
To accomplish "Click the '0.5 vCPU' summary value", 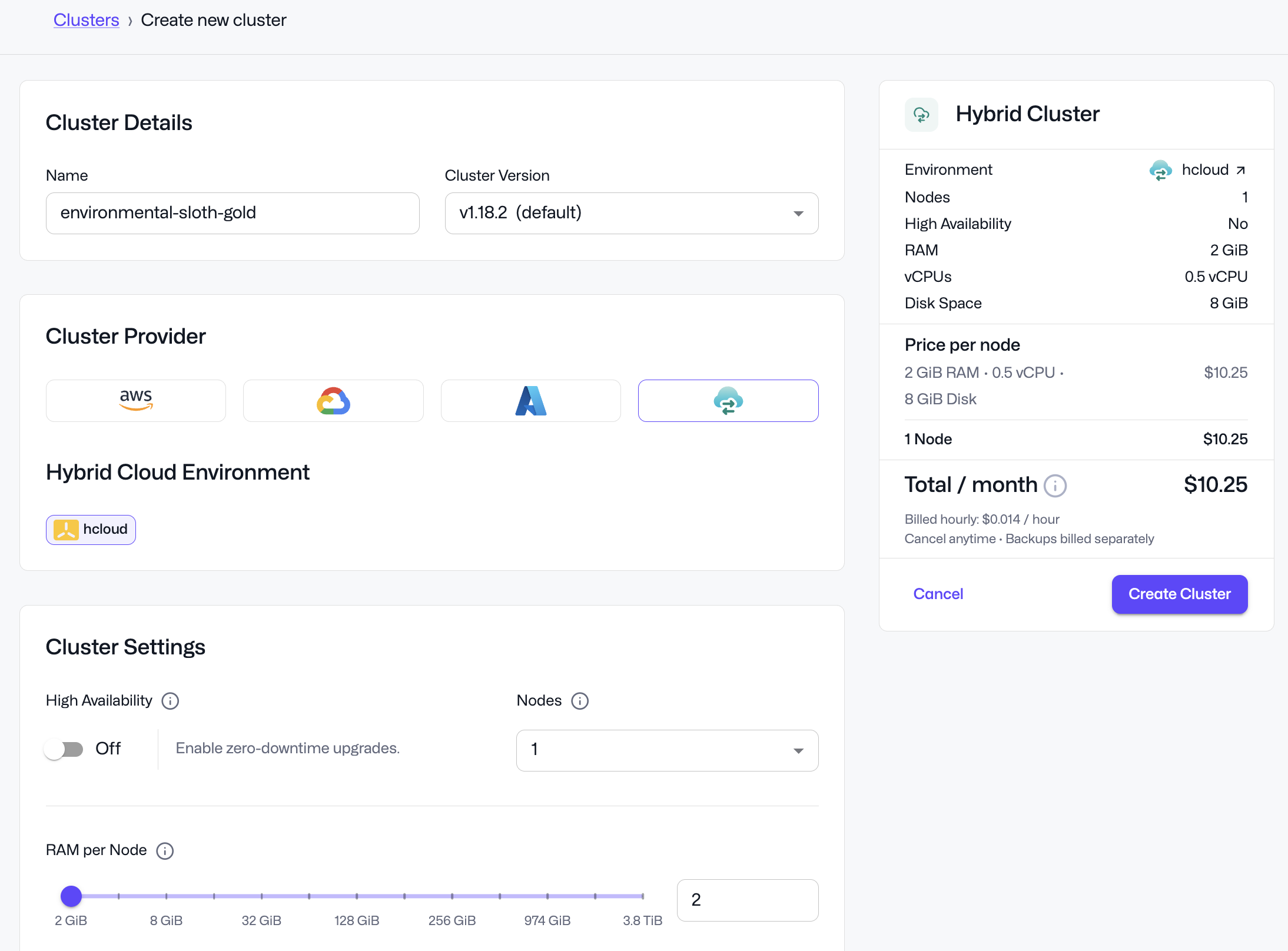I will pos(1216,277).
